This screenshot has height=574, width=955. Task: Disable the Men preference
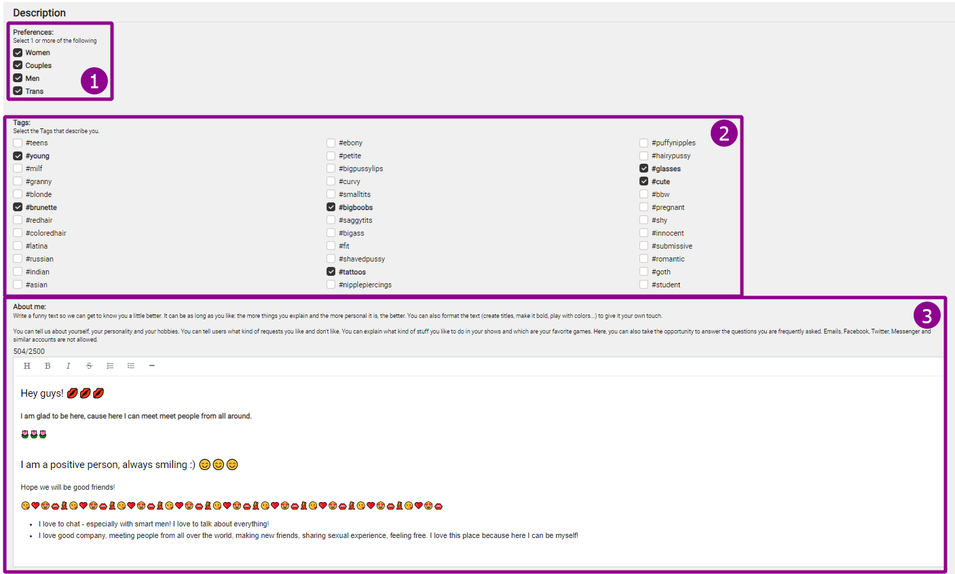pos(18,78)
